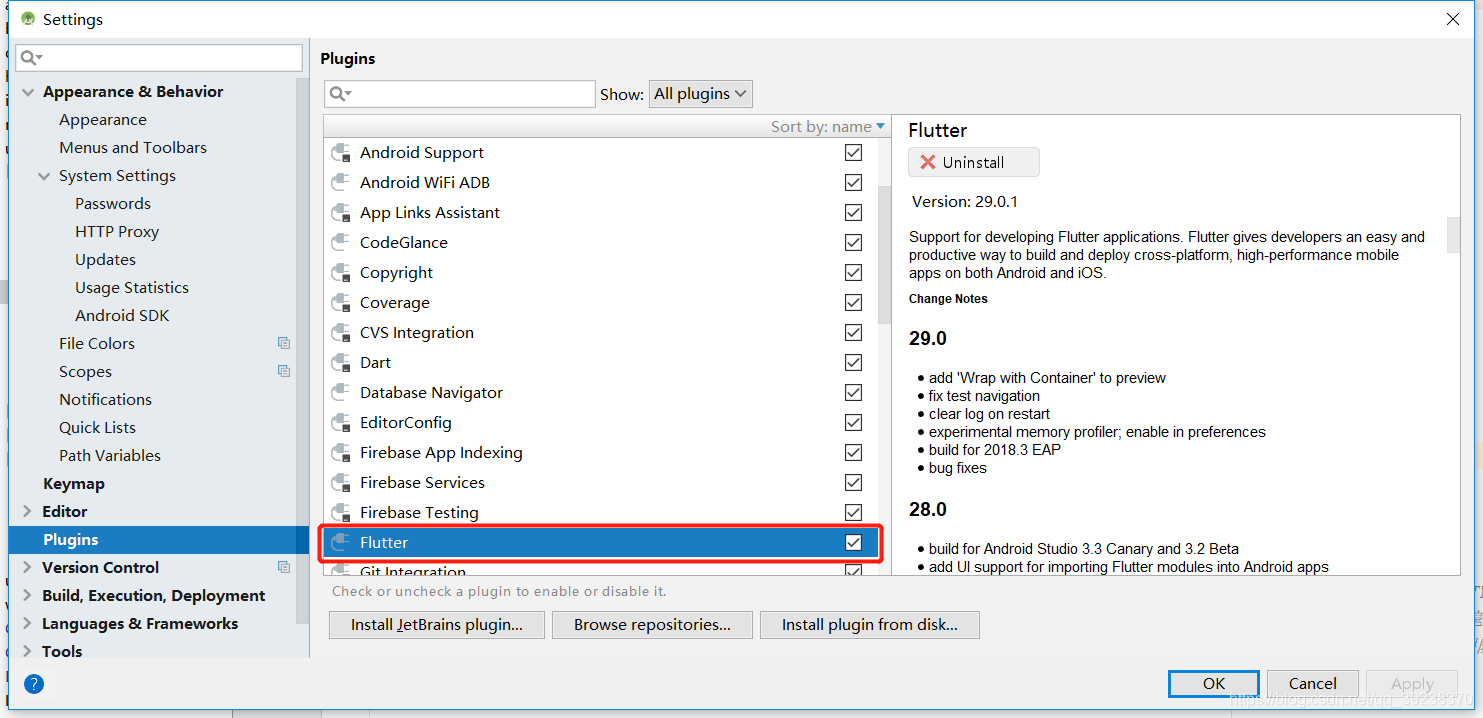Viewport: 1483px width, 718px height.
Task: Expand the Languages & Frameworks section
Action: tap(27, 624)
